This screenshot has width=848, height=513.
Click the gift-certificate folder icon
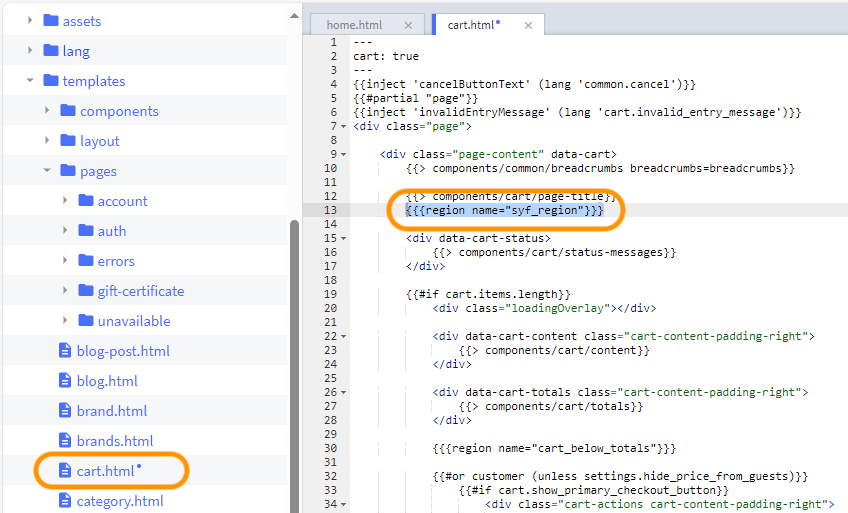[x=85, y=291]
